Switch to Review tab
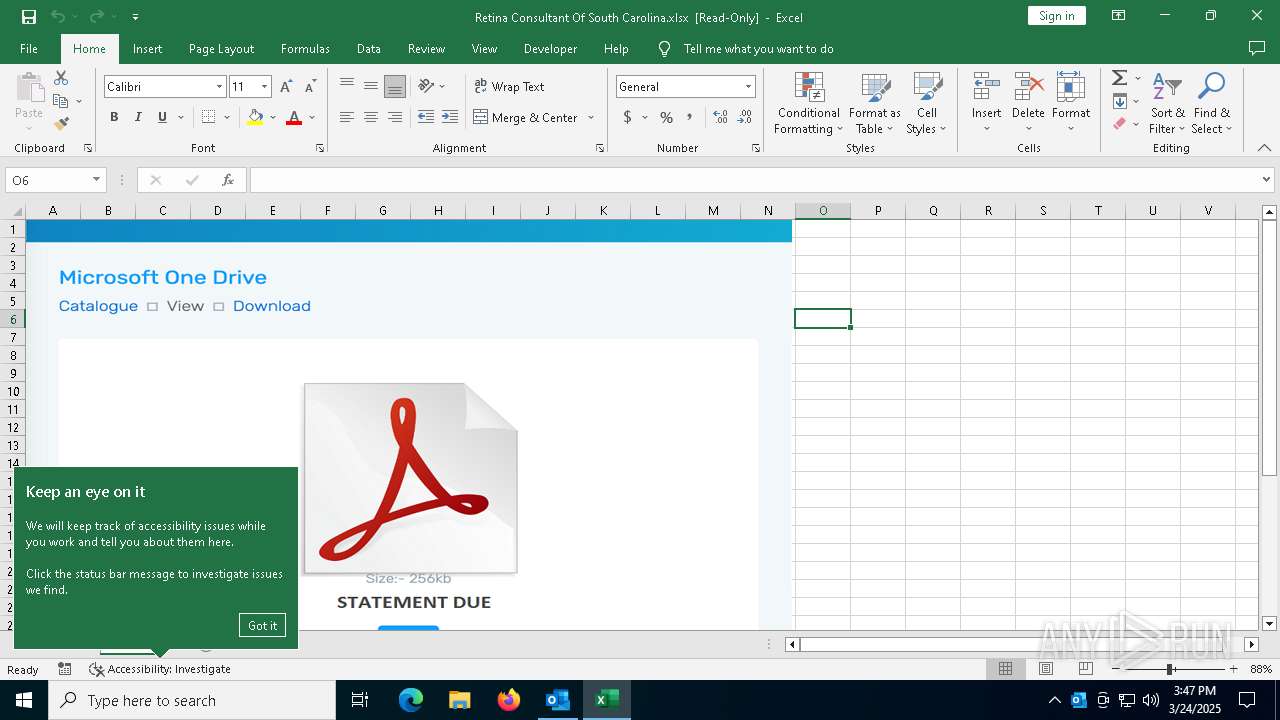Image resolution: width=1280 pixels, height=720 pixels. 426,48
